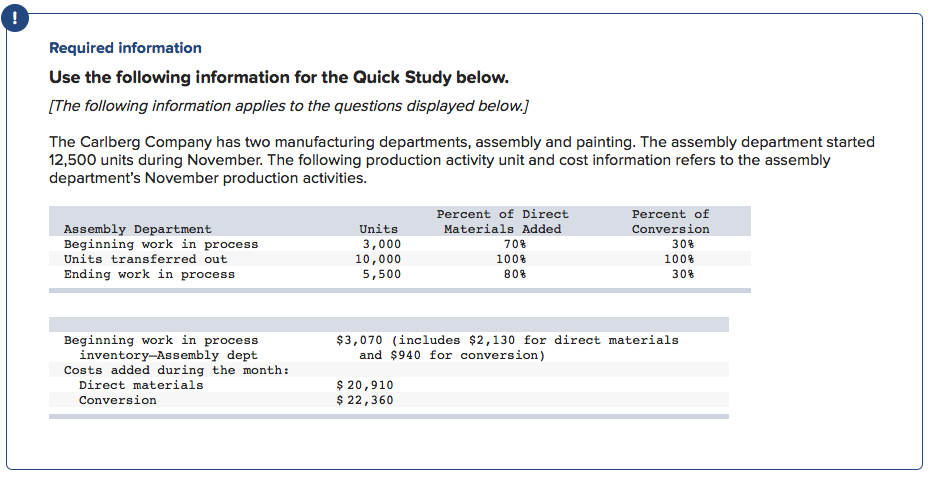Click the 'Units' column header

[378, 229]
